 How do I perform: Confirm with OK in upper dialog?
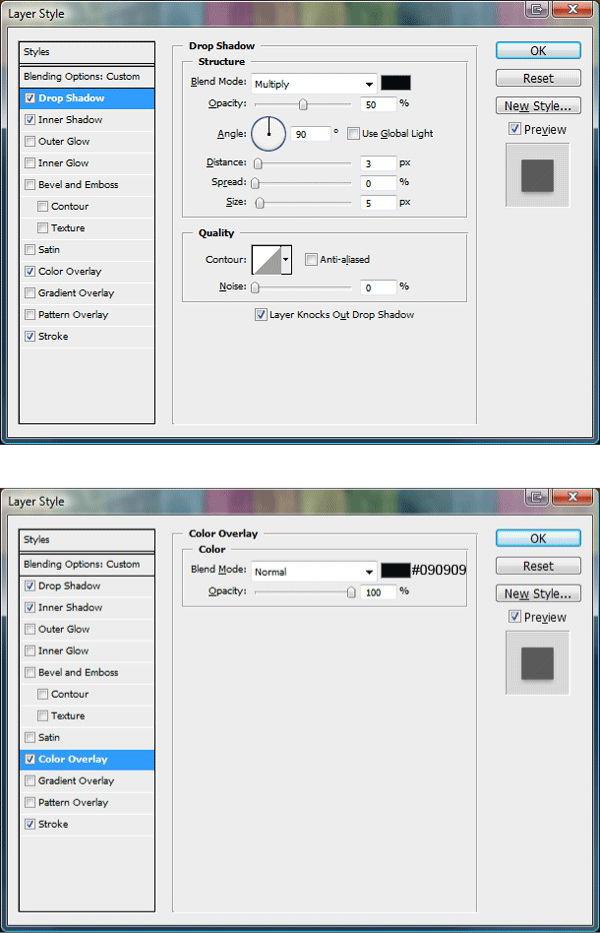pyautogui.click(x=538, y=51)
